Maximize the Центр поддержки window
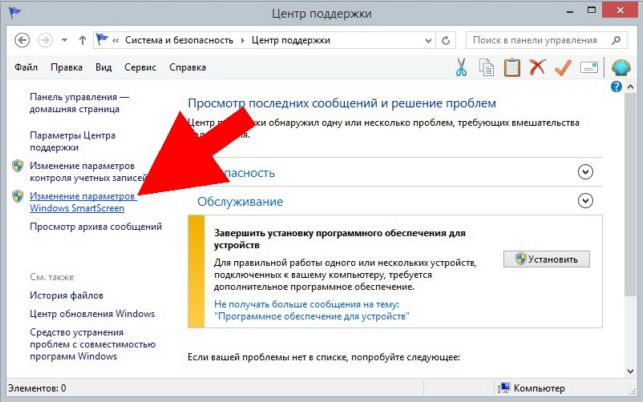 click(591, 10)
